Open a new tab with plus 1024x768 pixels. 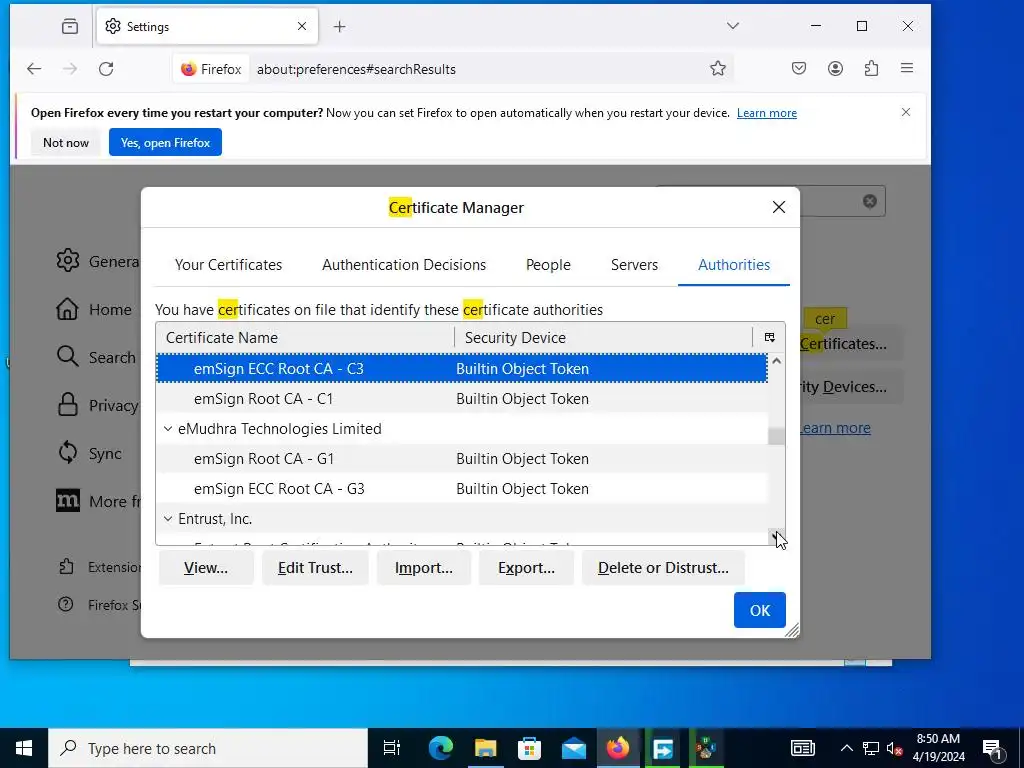point(340,27)
